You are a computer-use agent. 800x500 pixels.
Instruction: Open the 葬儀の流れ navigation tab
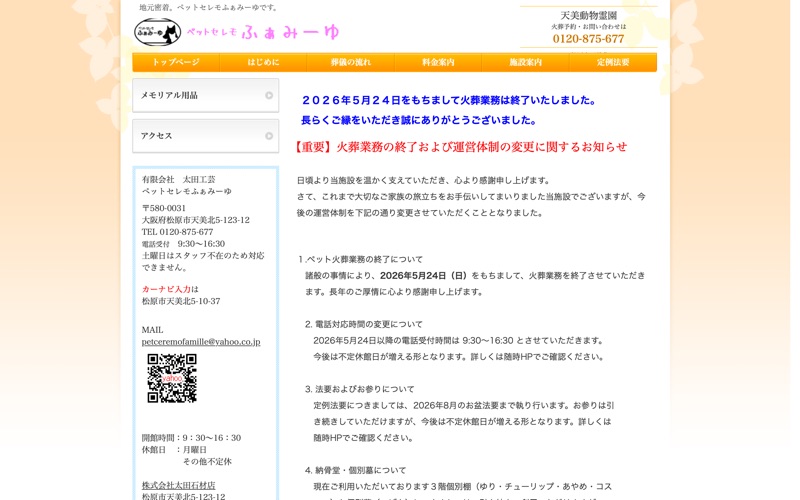pyautogui.click(x=351, y=62)
